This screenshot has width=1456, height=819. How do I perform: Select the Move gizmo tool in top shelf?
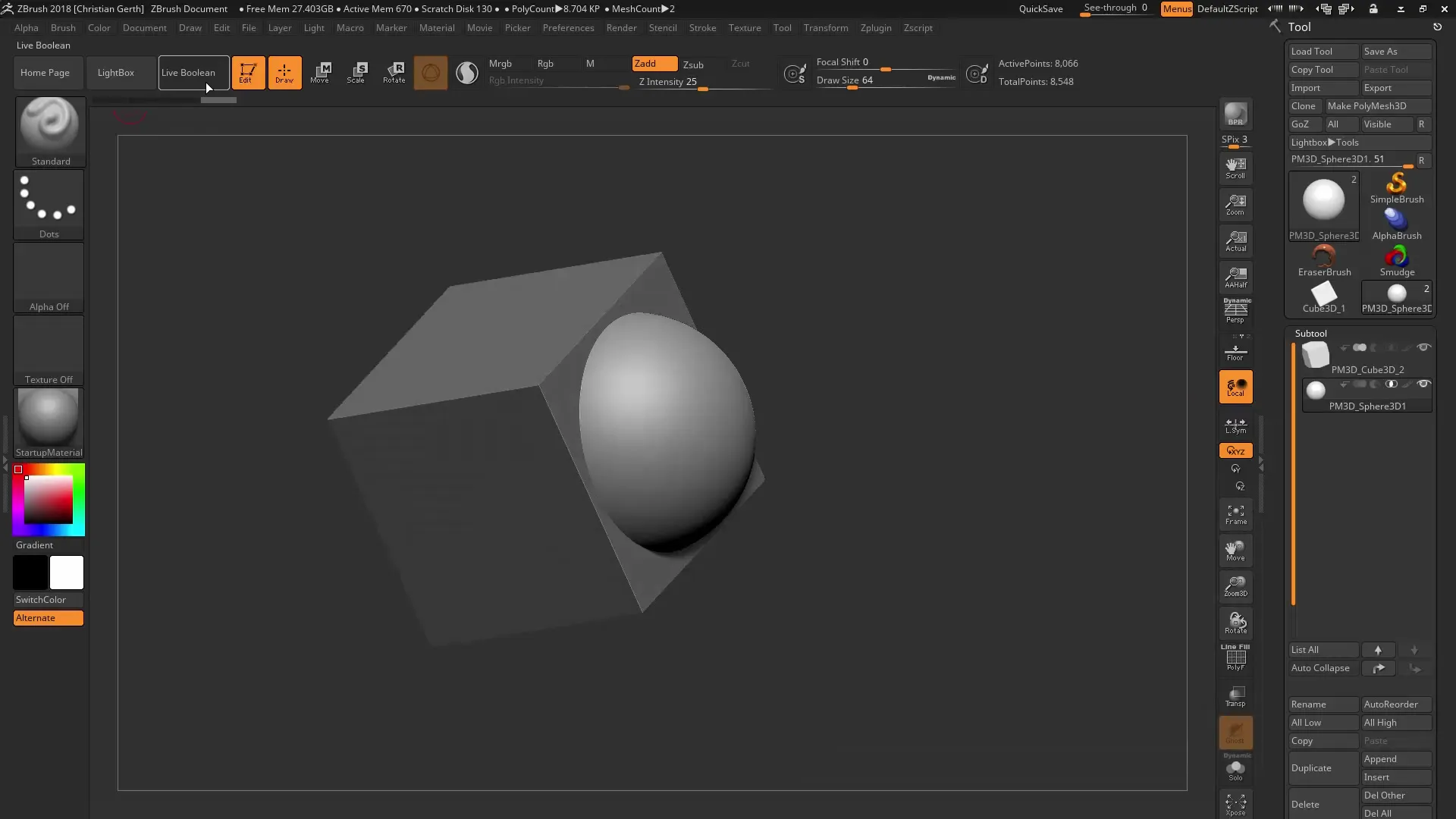pos(321,73)
